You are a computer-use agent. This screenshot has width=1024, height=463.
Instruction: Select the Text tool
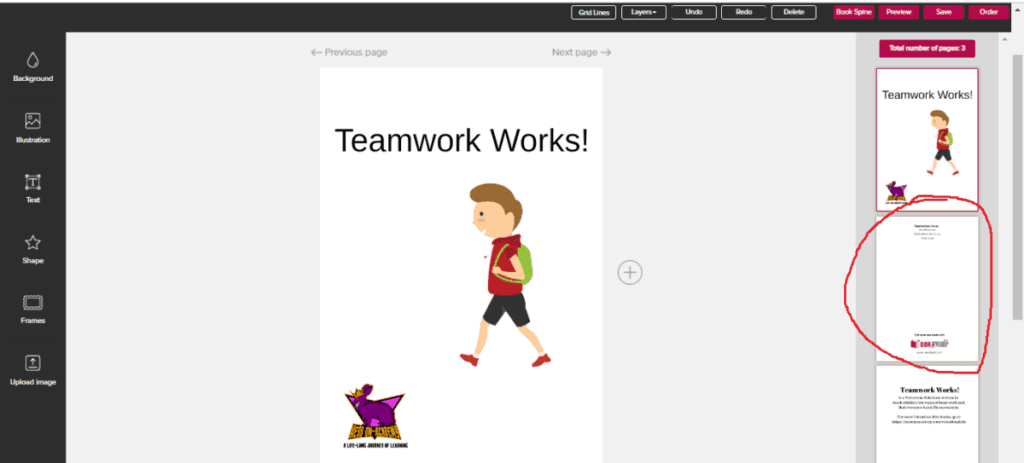point(33,189)
